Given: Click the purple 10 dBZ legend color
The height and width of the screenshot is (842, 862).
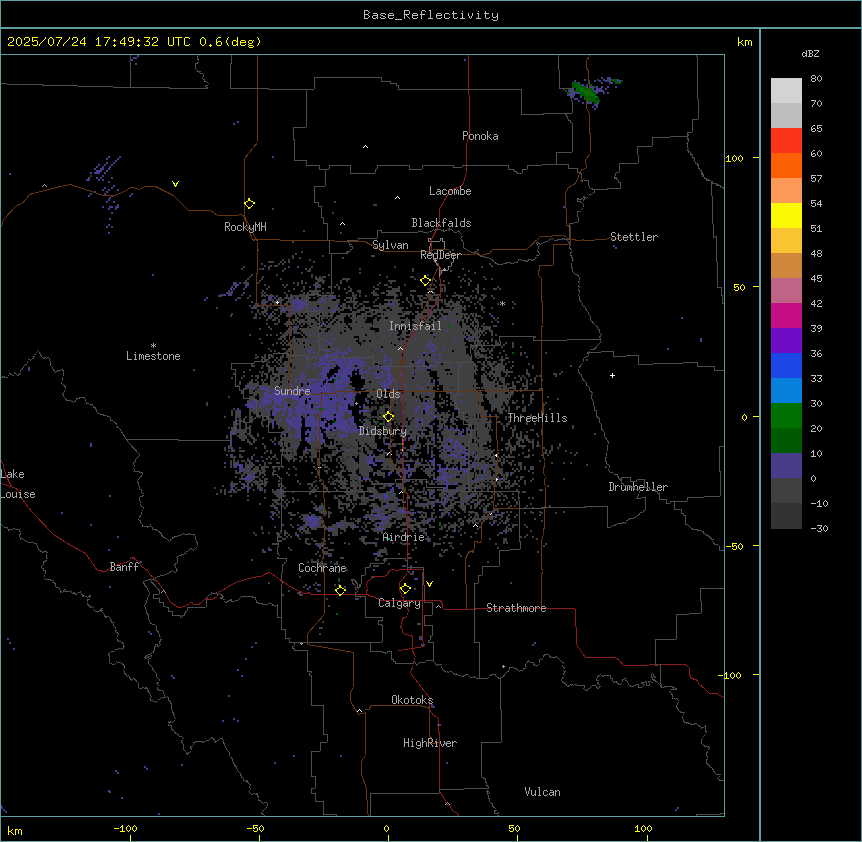Looking at the screenshot, I should [x=786, y=466].
